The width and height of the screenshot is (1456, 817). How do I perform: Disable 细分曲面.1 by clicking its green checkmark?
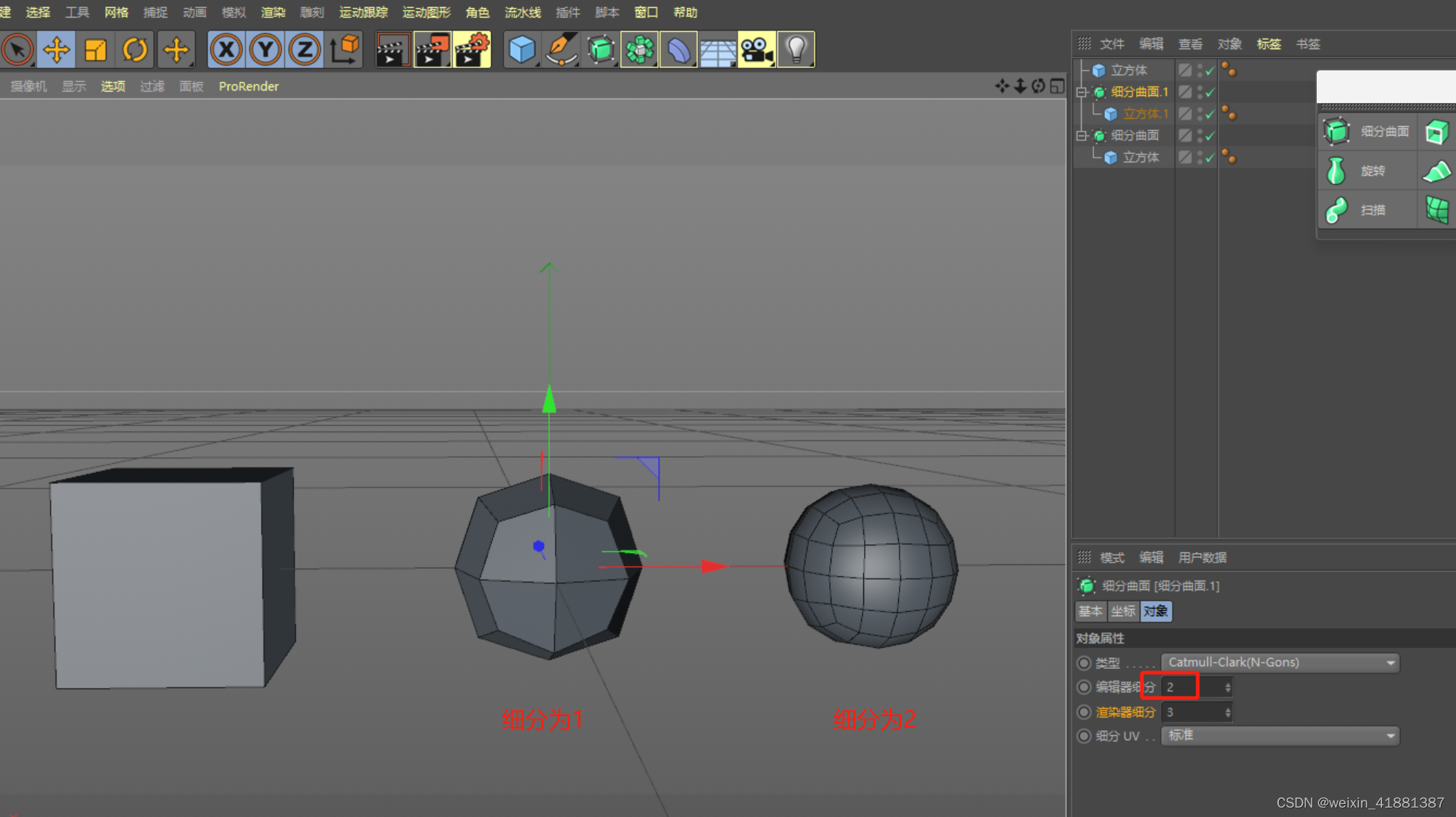pos(1209,92)
